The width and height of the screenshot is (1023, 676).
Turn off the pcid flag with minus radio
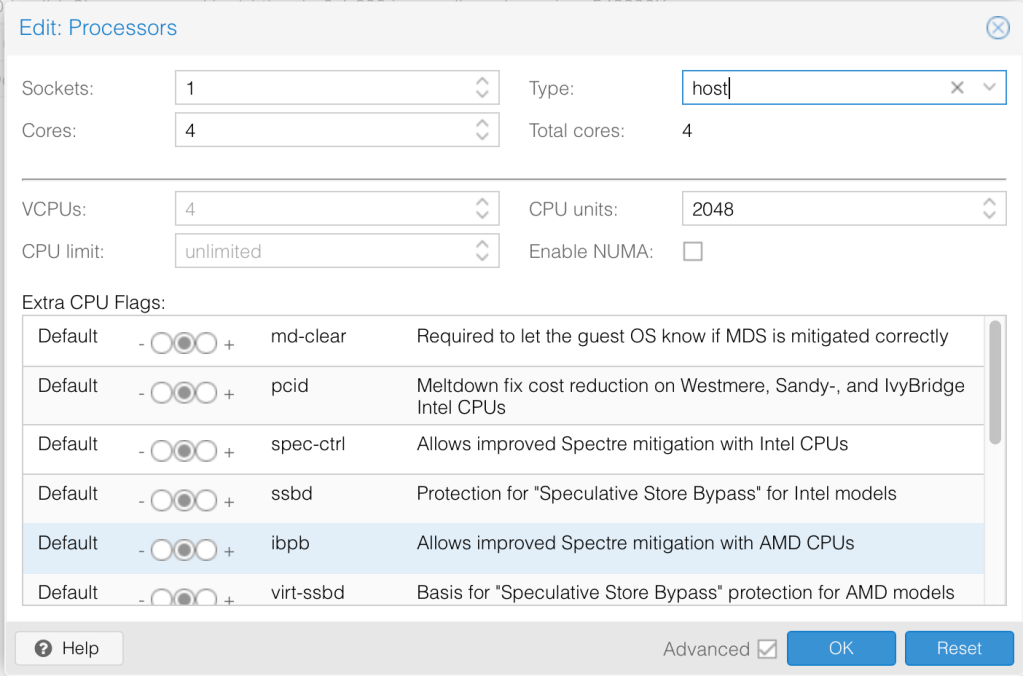click(x=161, y=393)
